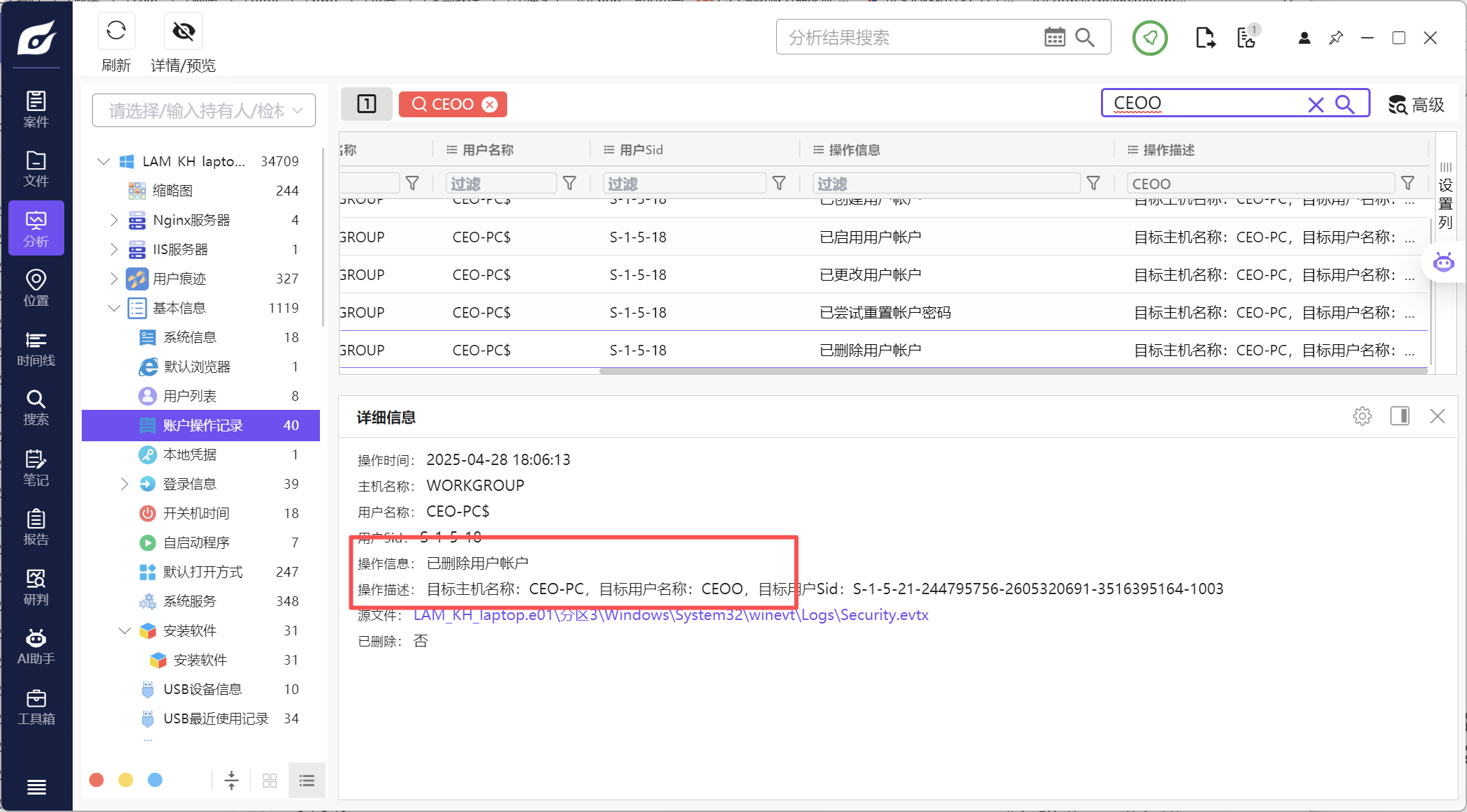Viewport: 1467px width, 812px height.
Task: Collapse the 基本信息 tree node
Action: click(x=114, y=308)
